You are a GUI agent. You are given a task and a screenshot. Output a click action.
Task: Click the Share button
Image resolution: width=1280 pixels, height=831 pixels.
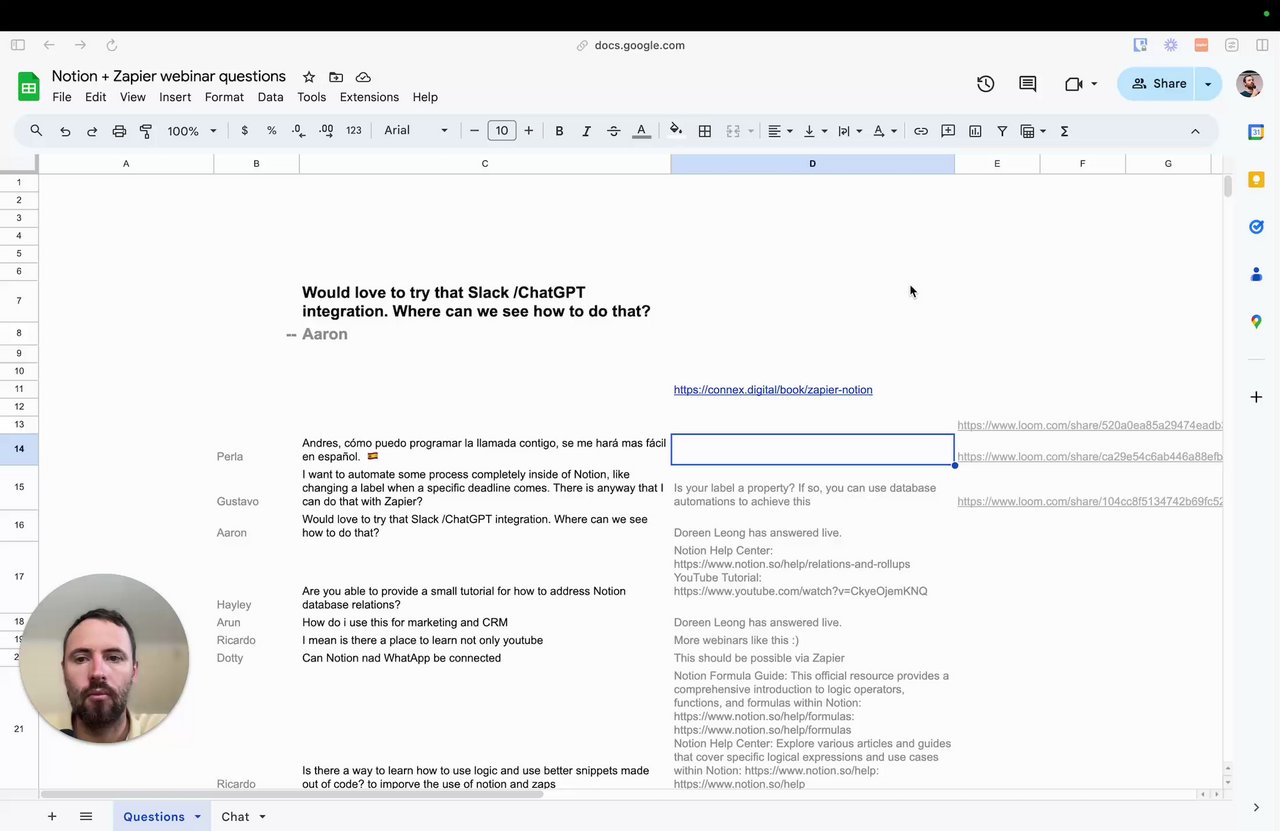coord(1158,84)
